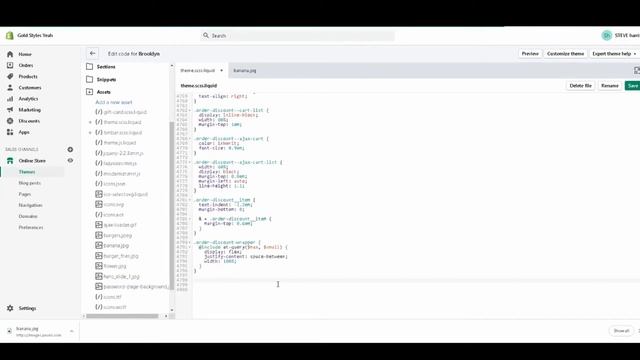The image size is (640, 360).
Task: Click the banana.jpg download file icon
Action: click(x=9, y=331)
